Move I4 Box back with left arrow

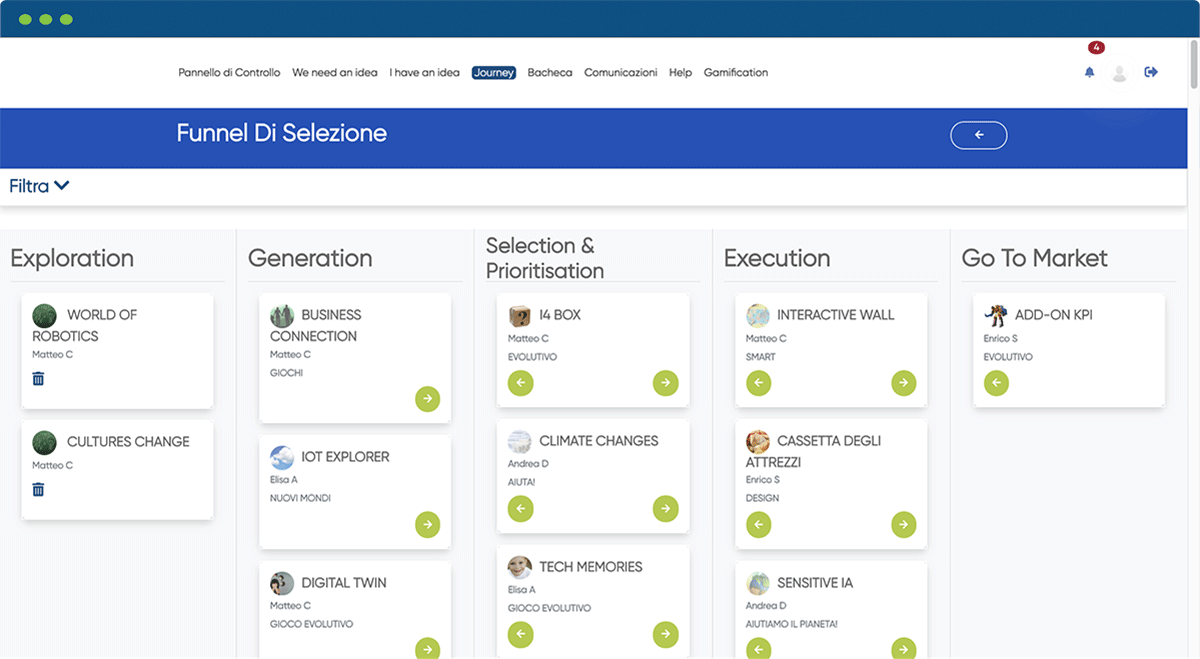click(x=520, y=382)
